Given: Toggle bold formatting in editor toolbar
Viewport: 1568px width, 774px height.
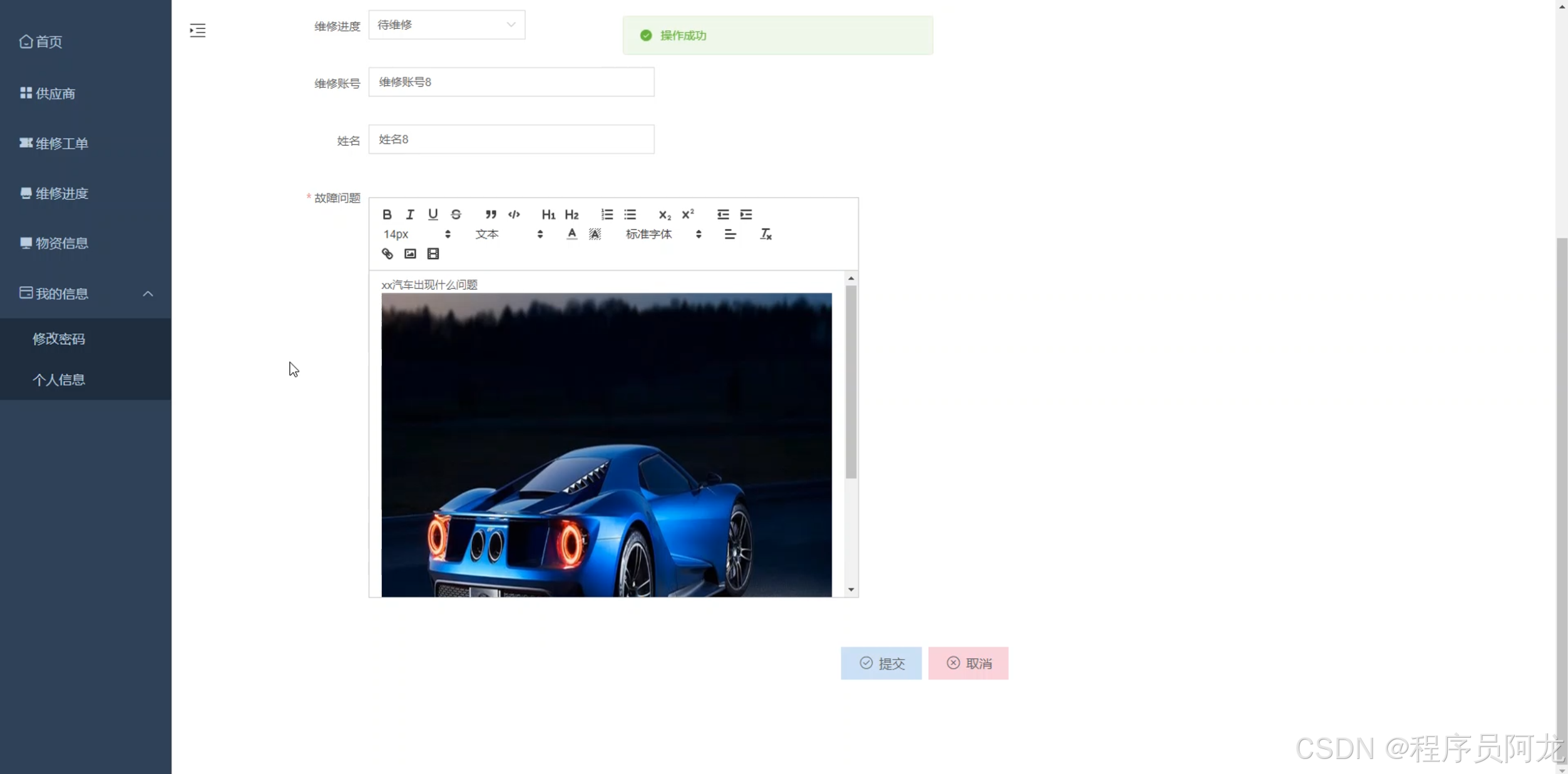Looking at the screenshot, I should [x=387, y=214].
